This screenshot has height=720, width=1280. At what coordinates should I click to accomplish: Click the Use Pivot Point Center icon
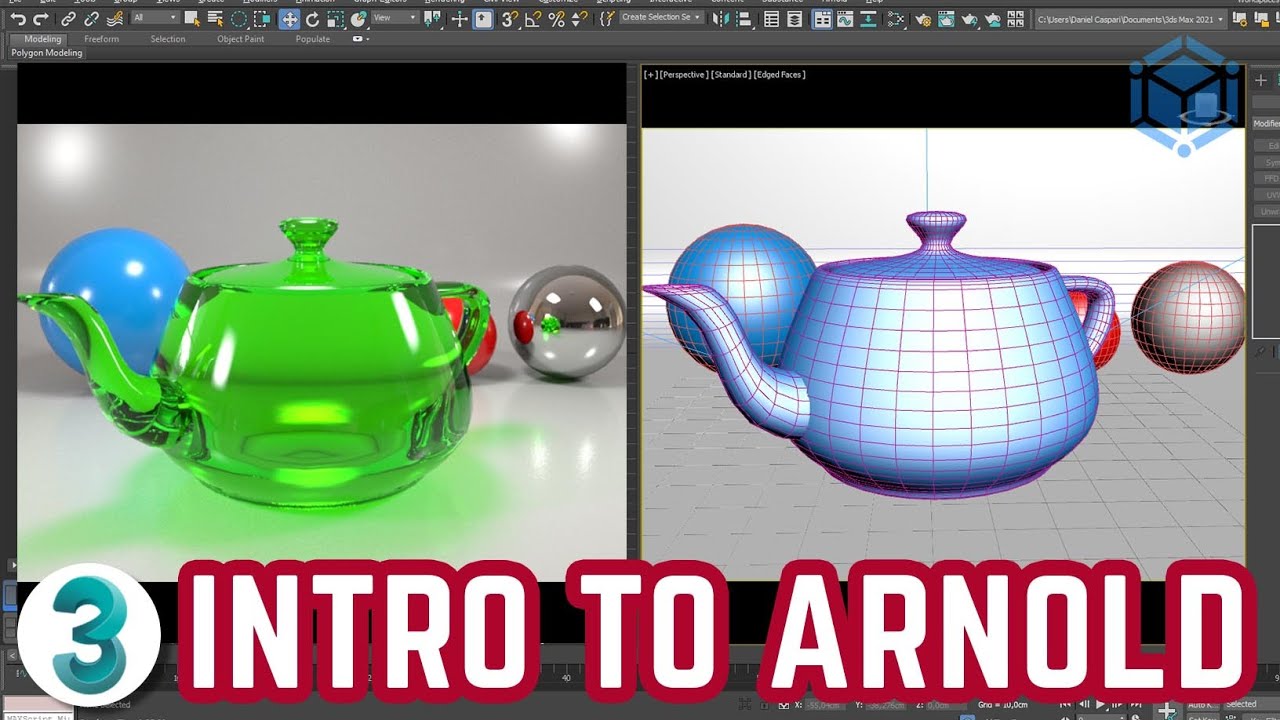432,19
